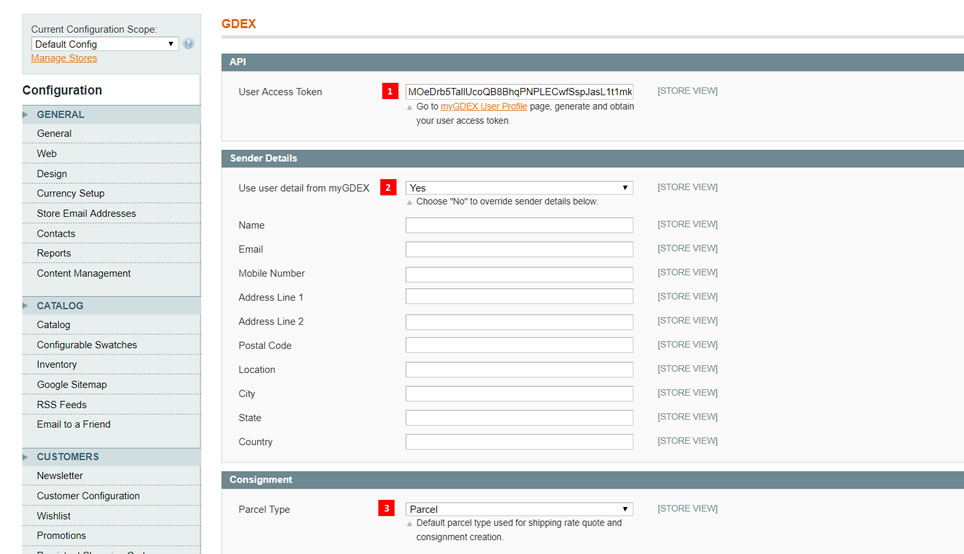964x554 pixels.
Task: Collapse the API section header
Action: point(593,62)
